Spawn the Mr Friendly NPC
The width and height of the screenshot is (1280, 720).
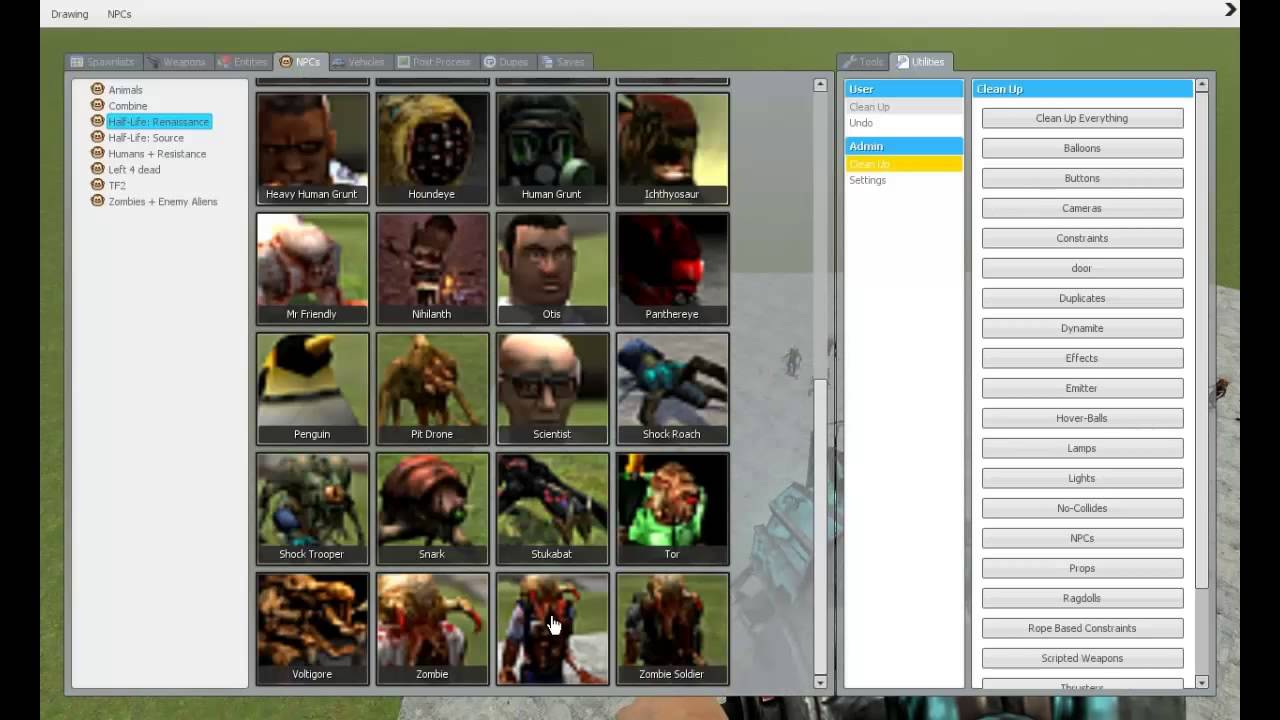pos(312,269)
